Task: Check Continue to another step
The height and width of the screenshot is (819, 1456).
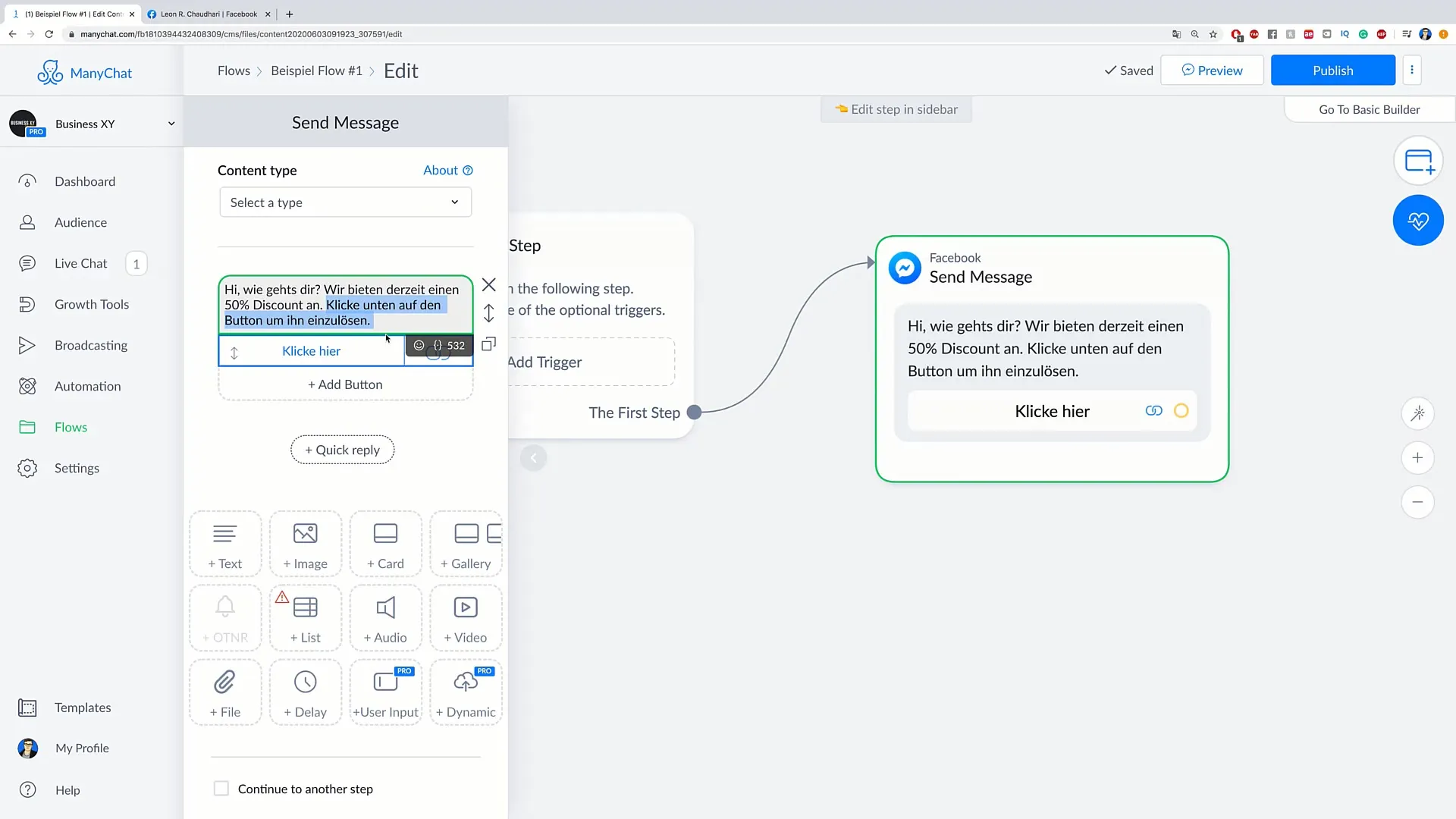Action: (x=221, y=789)
